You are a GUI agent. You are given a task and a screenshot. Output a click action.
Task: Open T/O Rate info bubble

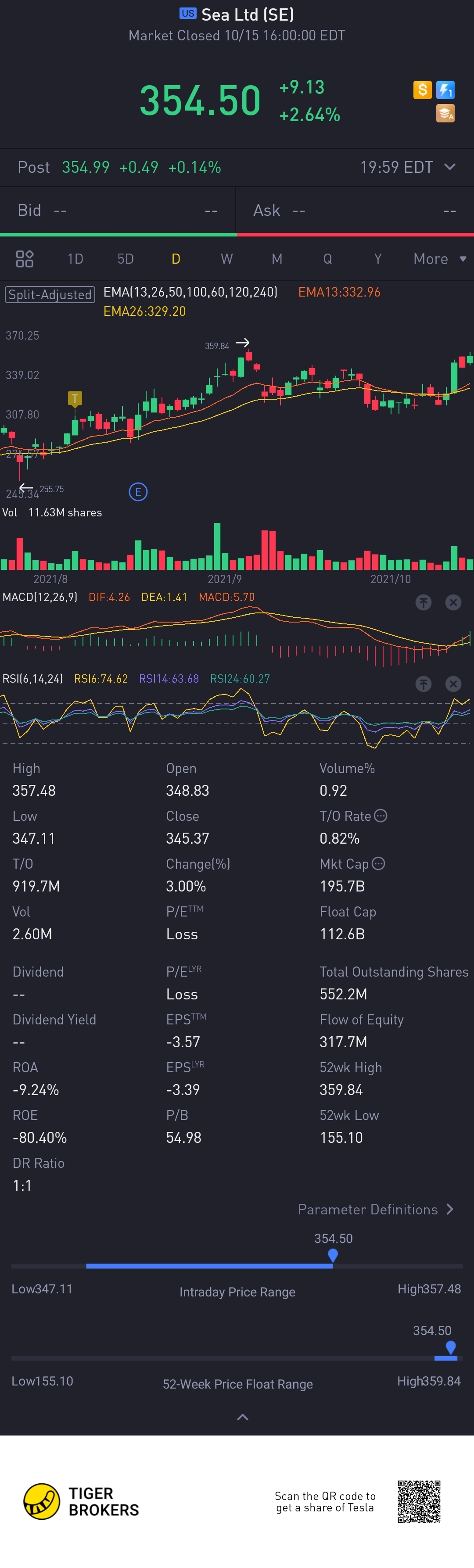380,816
